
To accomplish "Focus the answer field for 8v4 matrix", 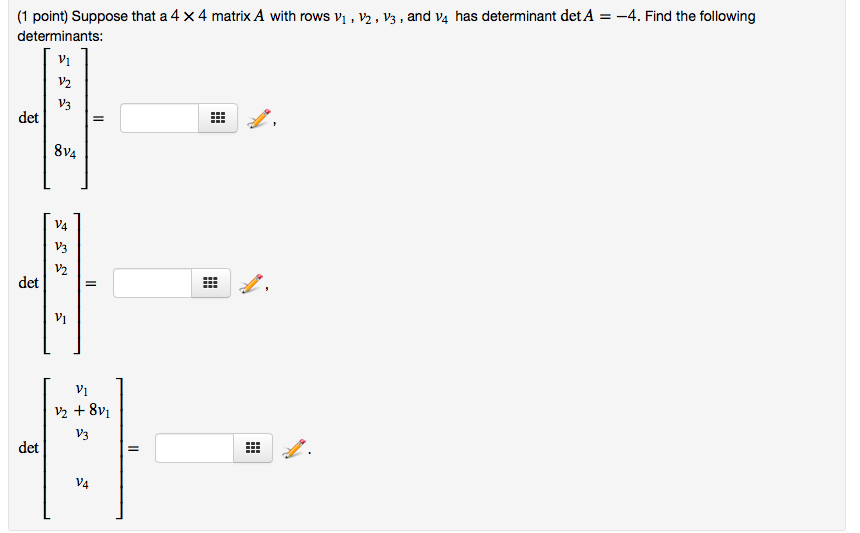I will click(160, 118).
